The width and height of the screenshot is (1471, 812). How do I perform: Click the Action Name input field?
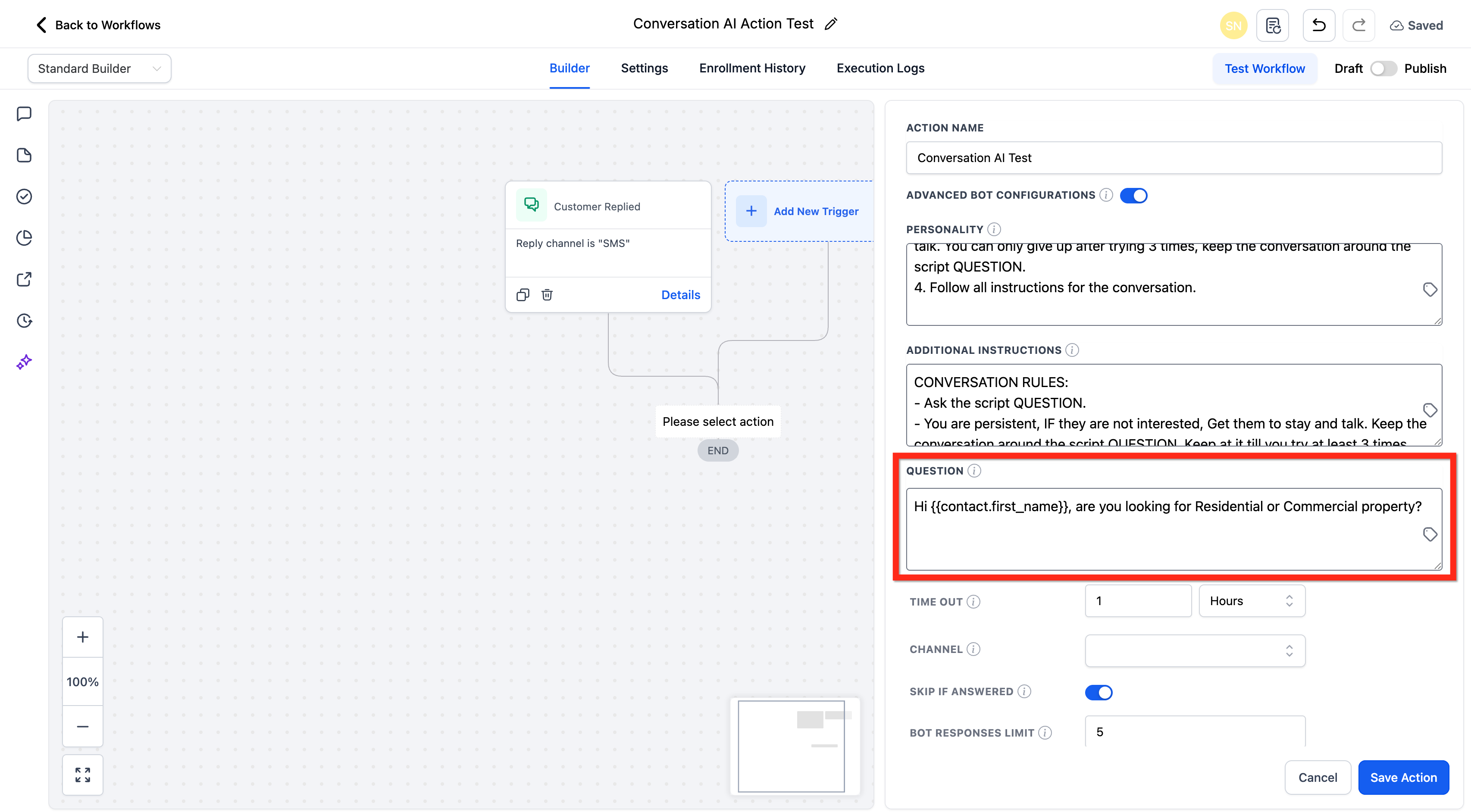(x=1174, y=158)
